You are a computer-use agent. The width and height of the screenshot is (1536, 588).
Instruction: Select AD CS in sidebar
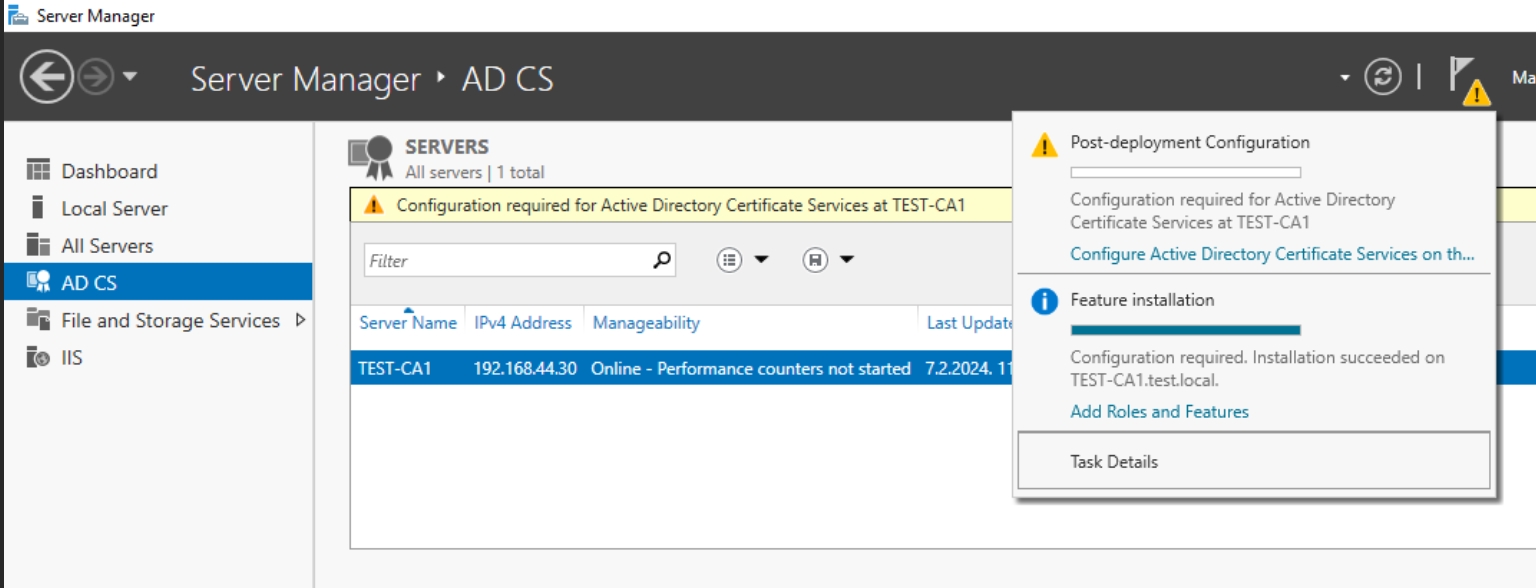click(157, 282)
